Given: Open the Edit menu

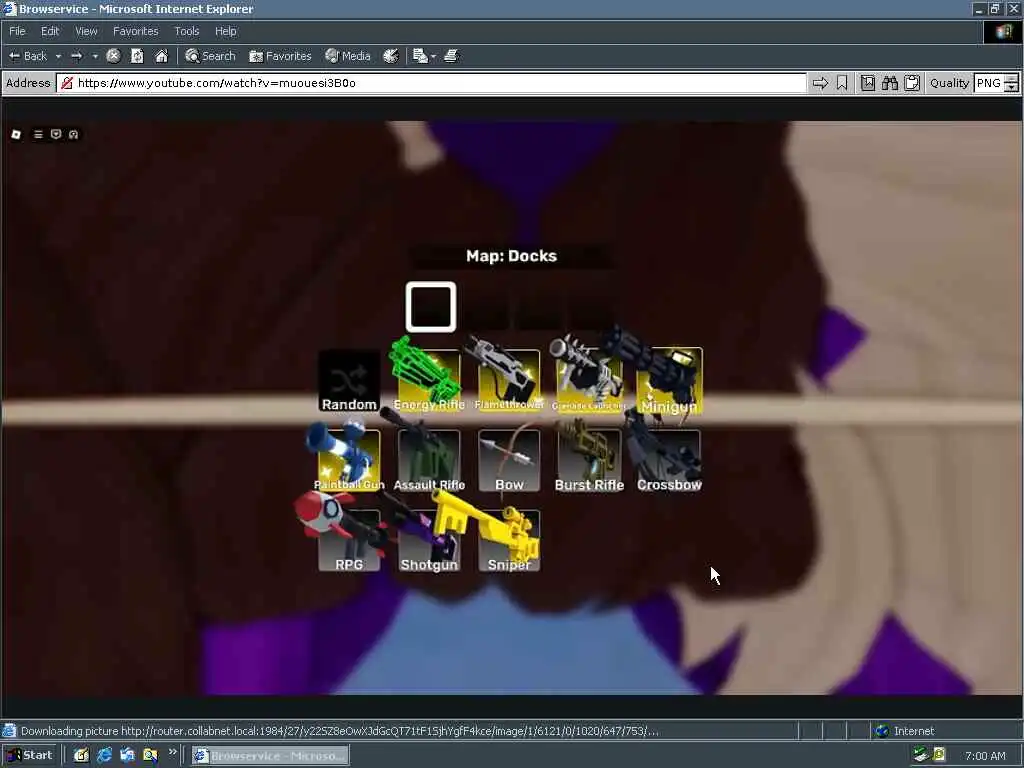Looking at the screenshot, I should pos(50,31).
